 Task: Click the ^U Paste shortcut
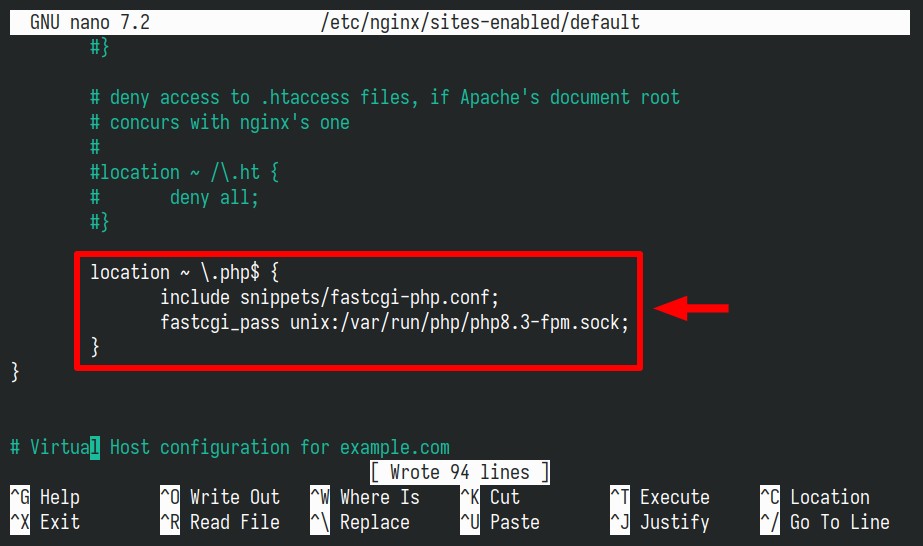point(500,522)
